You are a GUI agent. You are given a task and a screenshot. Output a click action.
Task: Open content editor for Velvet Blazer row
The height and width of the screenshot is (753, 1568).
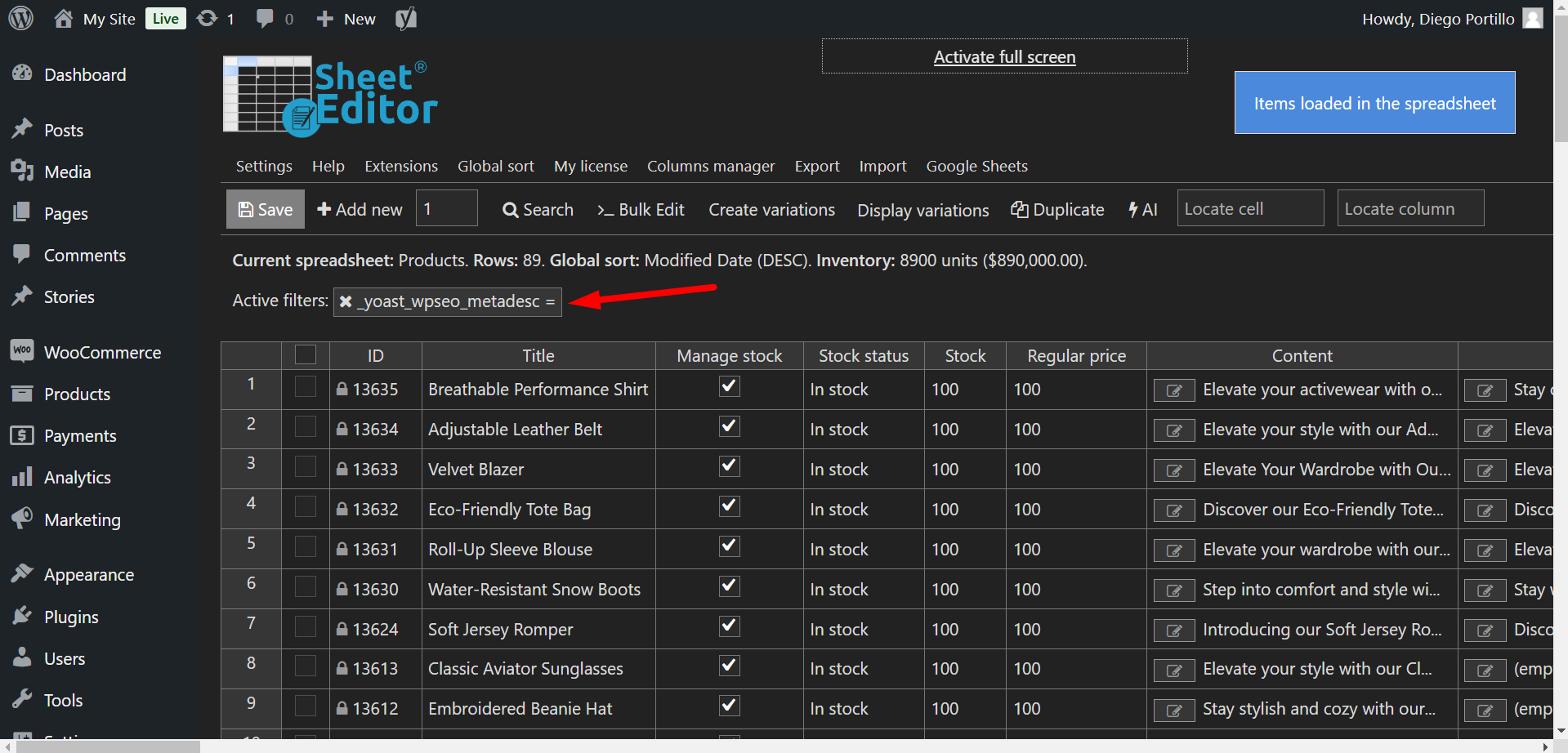point(1173,470)
